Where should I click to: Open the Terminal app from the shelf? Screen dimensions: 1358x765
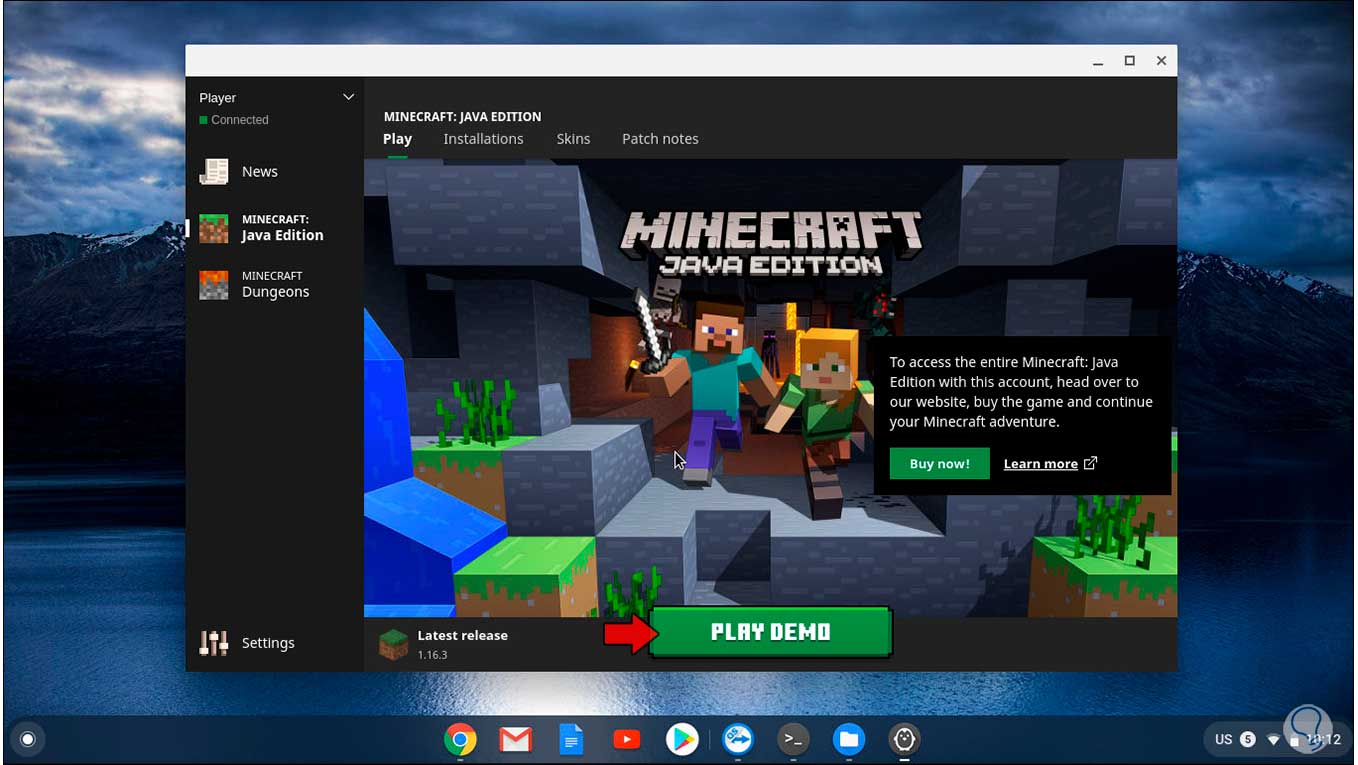(x=793, y=740)
